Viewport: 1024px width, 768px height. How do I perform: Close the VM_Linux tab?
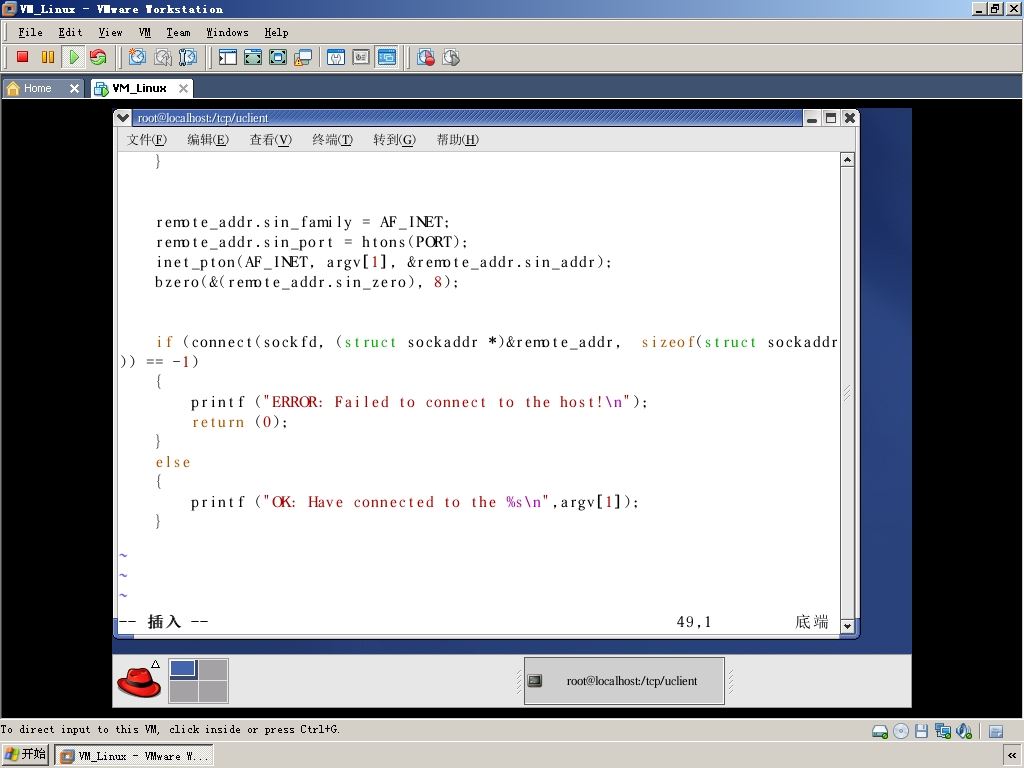184,88
